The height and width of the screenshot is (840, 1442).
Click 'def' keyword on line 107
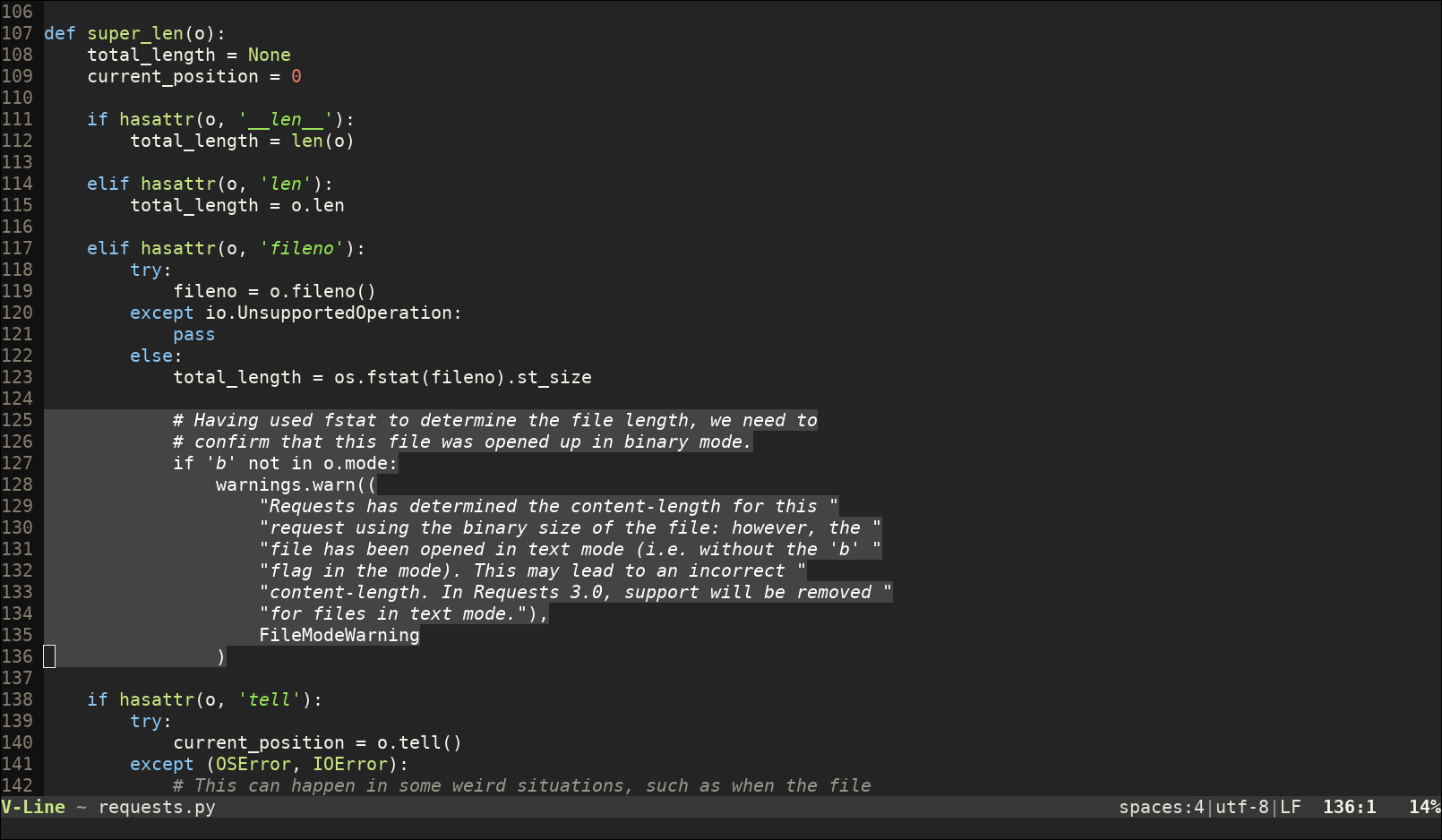(x=60, y=33)
